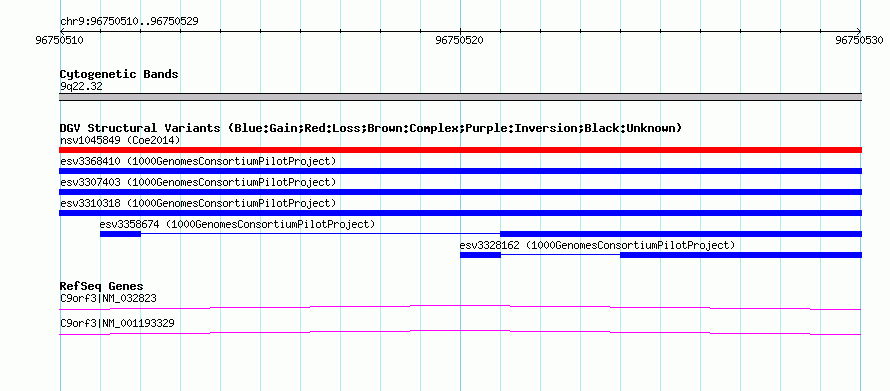Click ruler coordinate 96750510

[60, 40]
